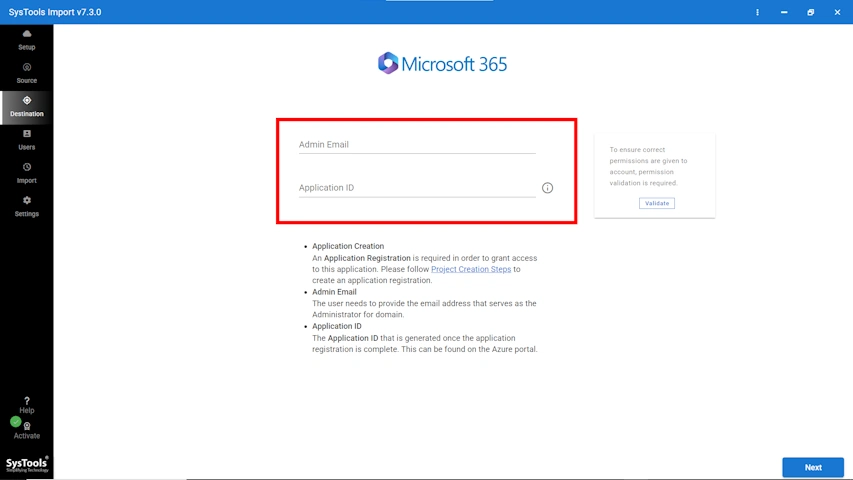Click the permission validation notice text
Image resolution: width=853 pixels, height=480 pixels.
tap(648, 166)
